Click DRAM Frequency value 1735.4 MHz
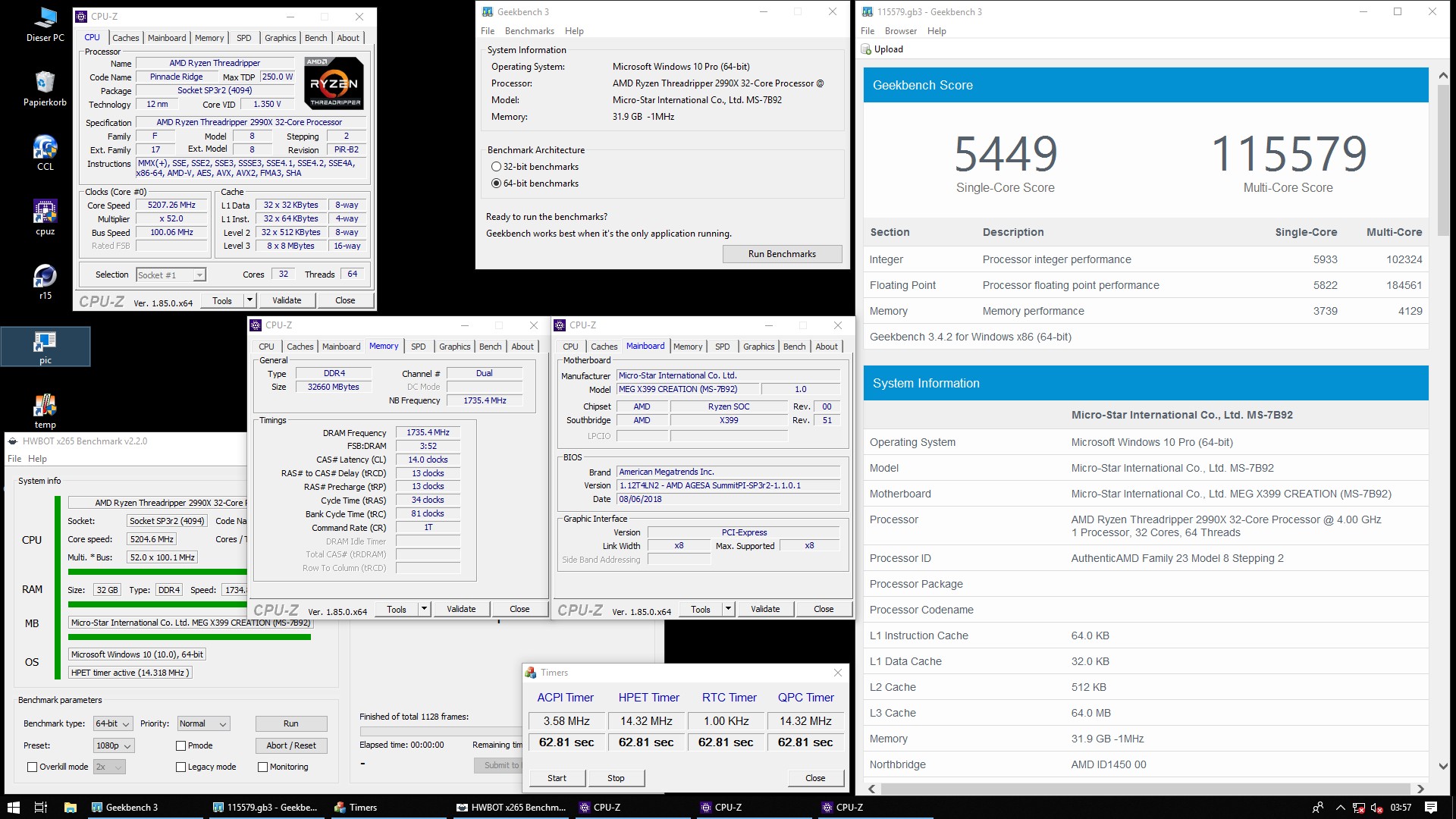 click(428, 433)
